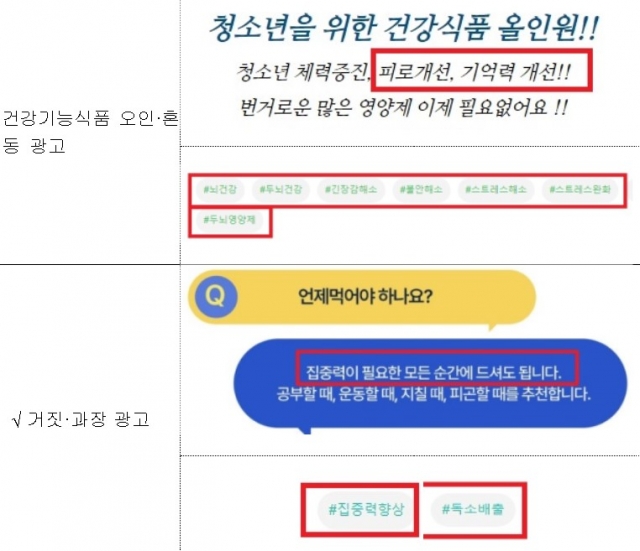Click the 건강기능식품 오인·혼동 광고 category label

pos(90,132)
